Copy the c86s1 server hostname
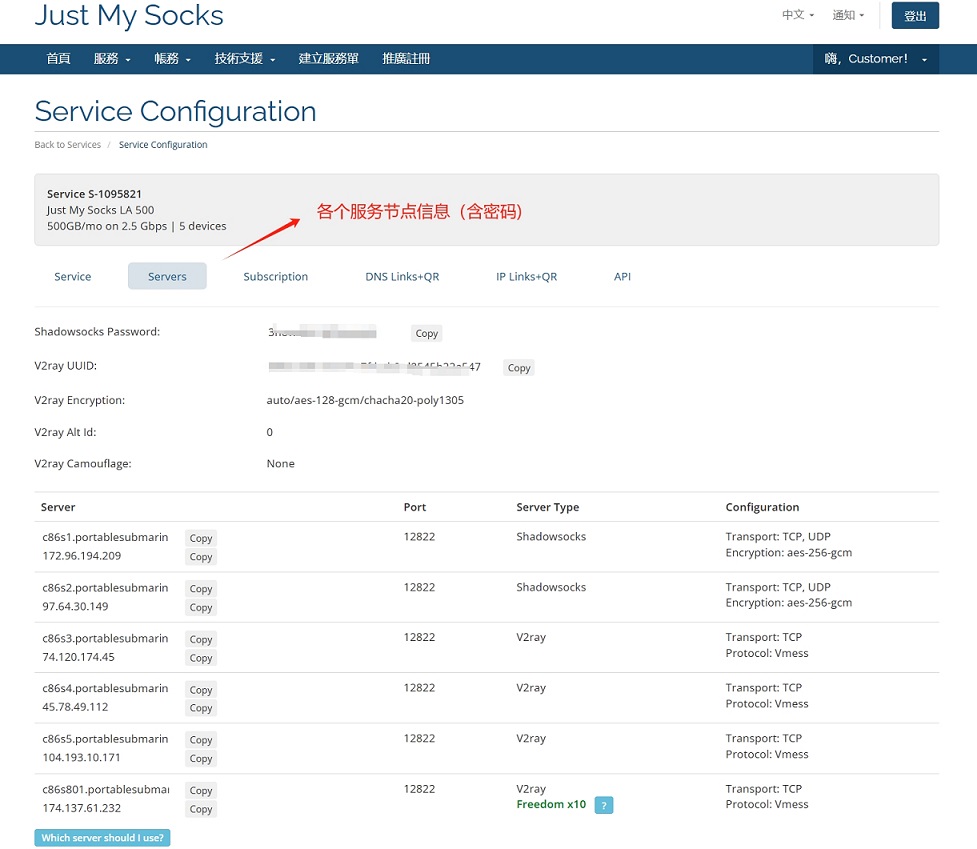The image size is (977, 849). (x=201, y=538)
